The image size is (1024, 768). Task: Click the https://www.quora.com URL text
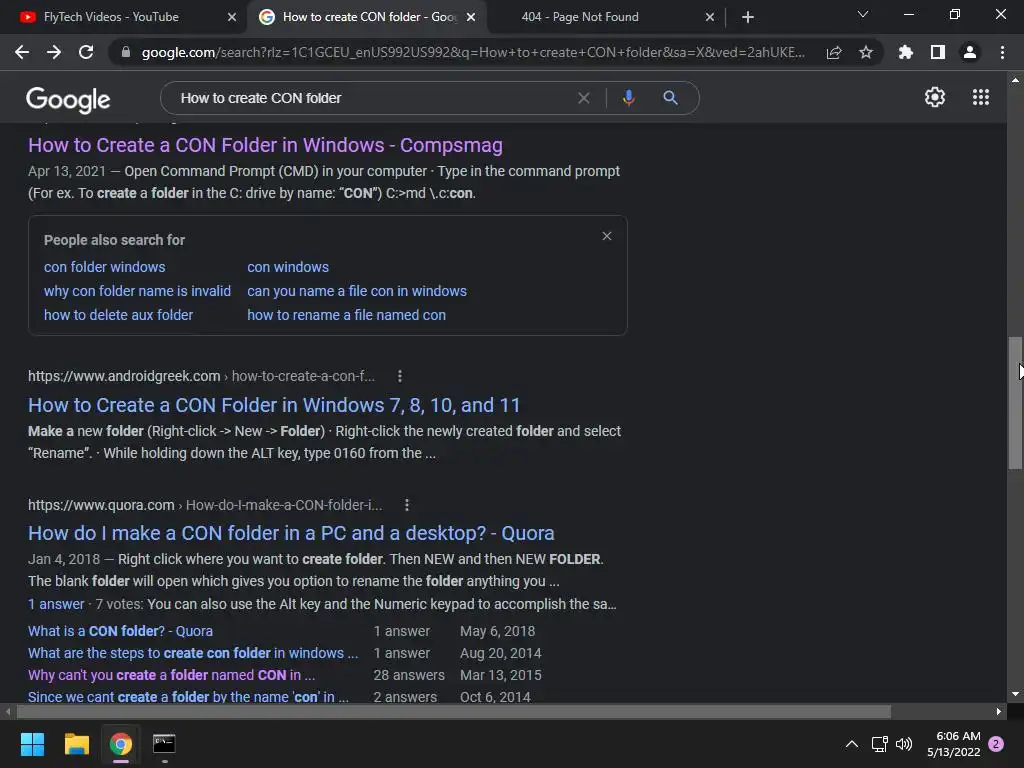click(101, 505)
